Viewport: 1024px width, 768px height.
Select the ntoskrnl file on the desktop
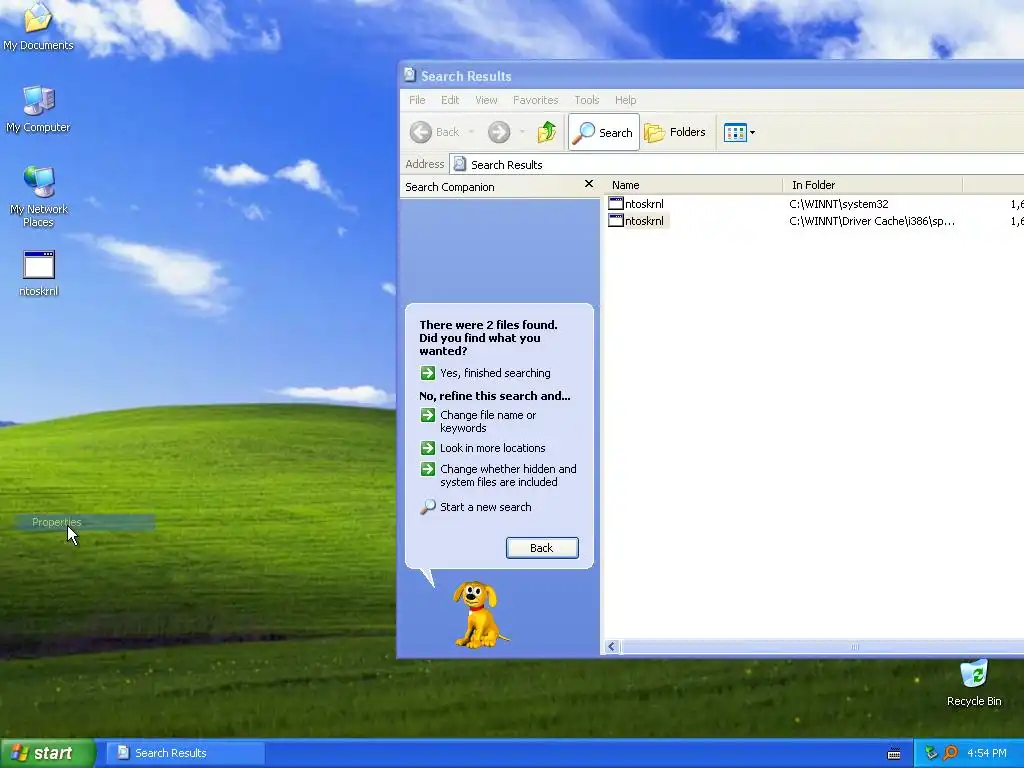click(x=39, y=273)
